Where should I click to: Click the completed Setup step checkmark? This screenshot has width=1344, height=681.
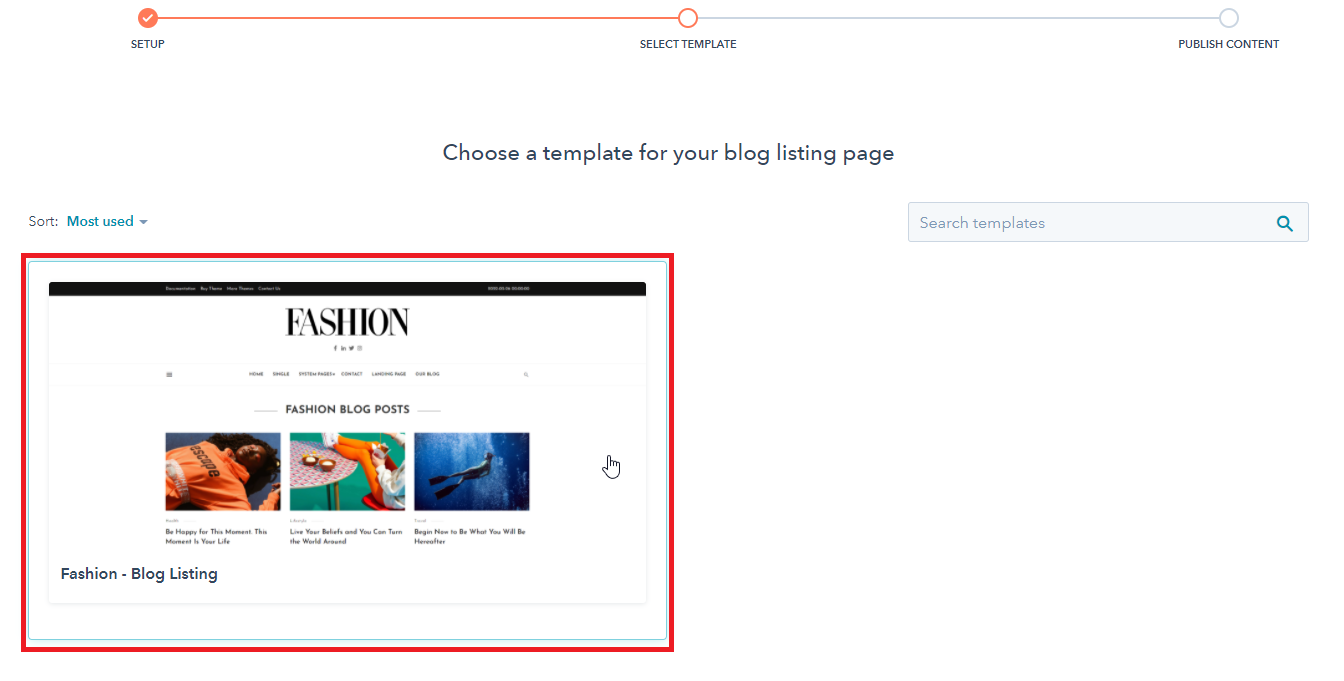click(148, 18)
